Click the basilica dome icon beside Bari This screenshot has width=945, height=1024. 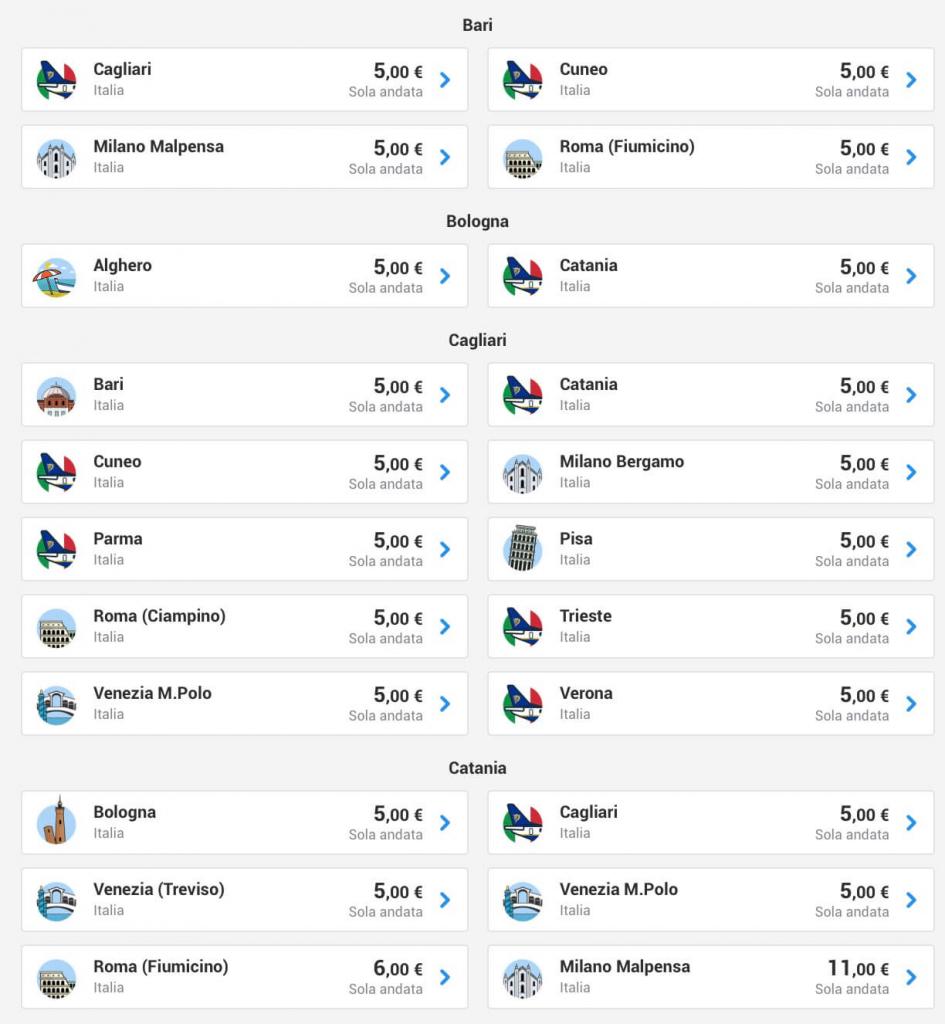[x=56, y=395]
